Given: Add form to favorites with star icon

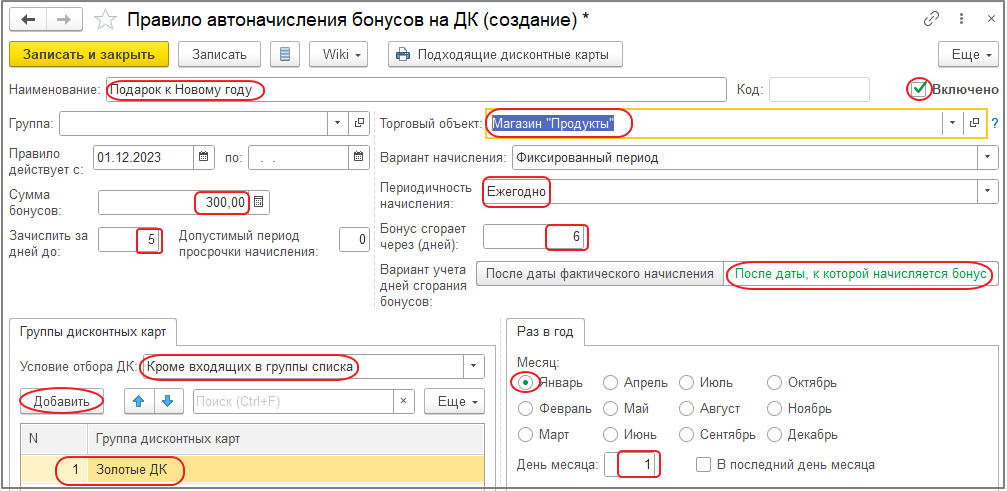Looking at the screenshot, I should [x=104, y=19].
